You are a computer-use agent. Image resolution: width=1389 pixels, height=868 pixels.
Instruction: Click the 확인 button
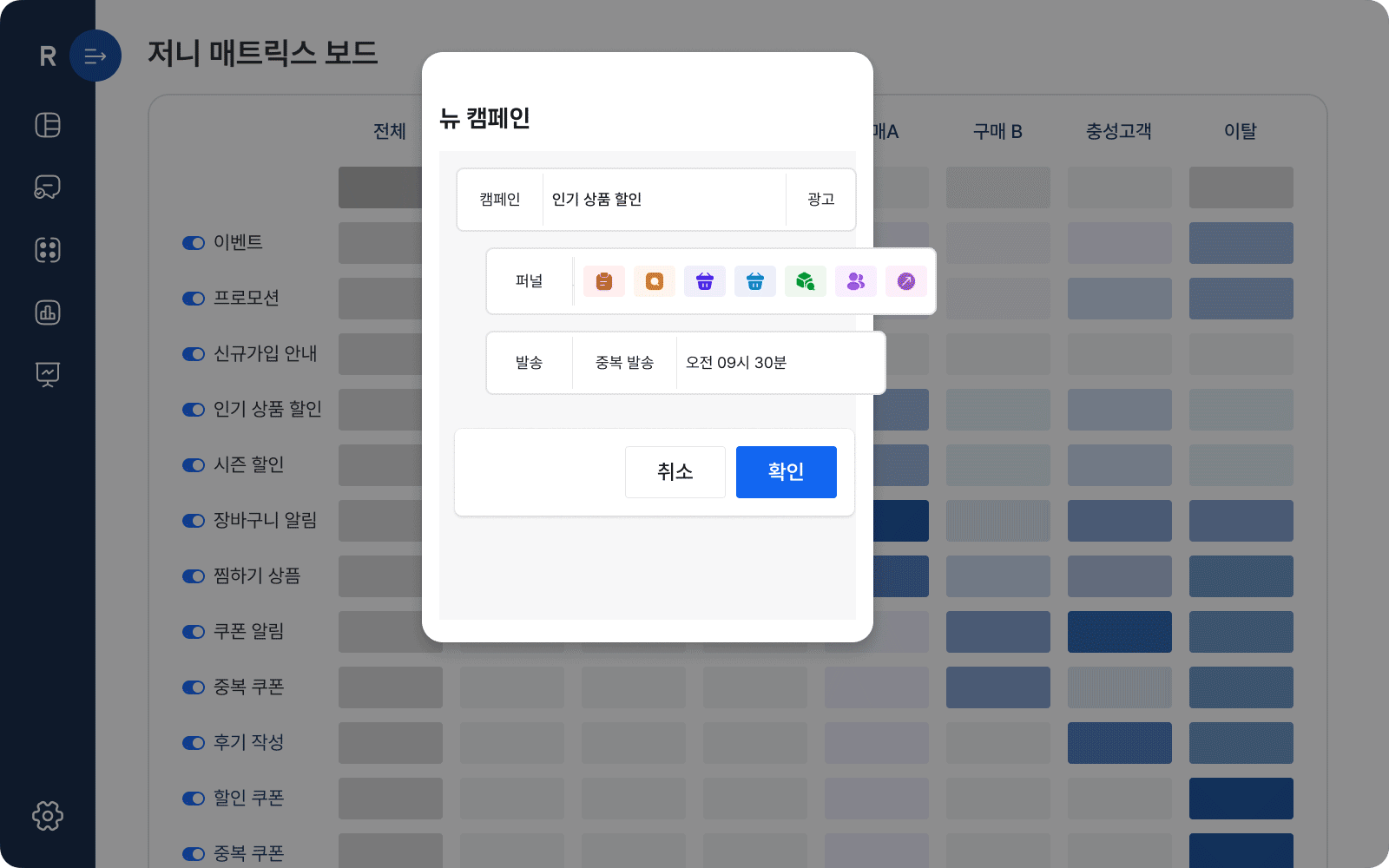click(786, 472)
